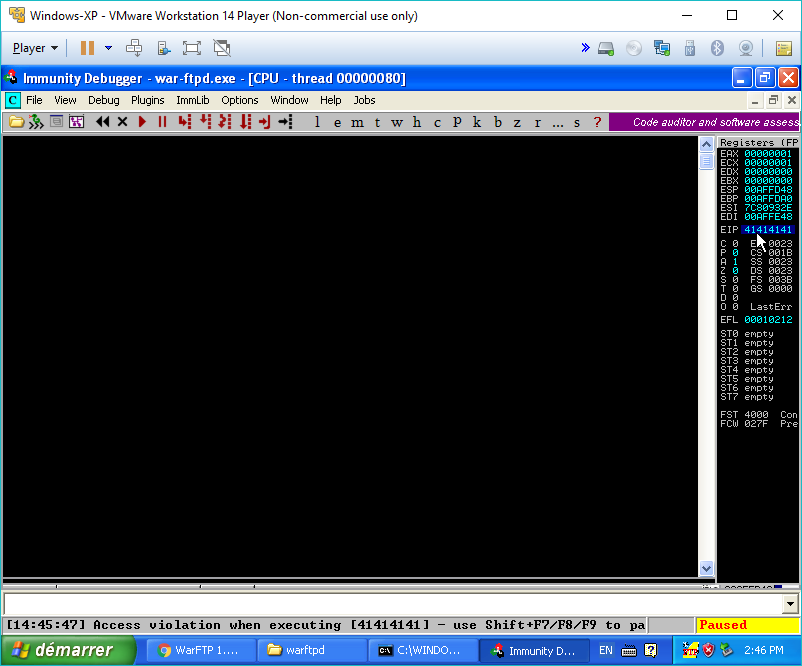Click the red question mark help icon

pyautogui.click(x=597, y=122)
